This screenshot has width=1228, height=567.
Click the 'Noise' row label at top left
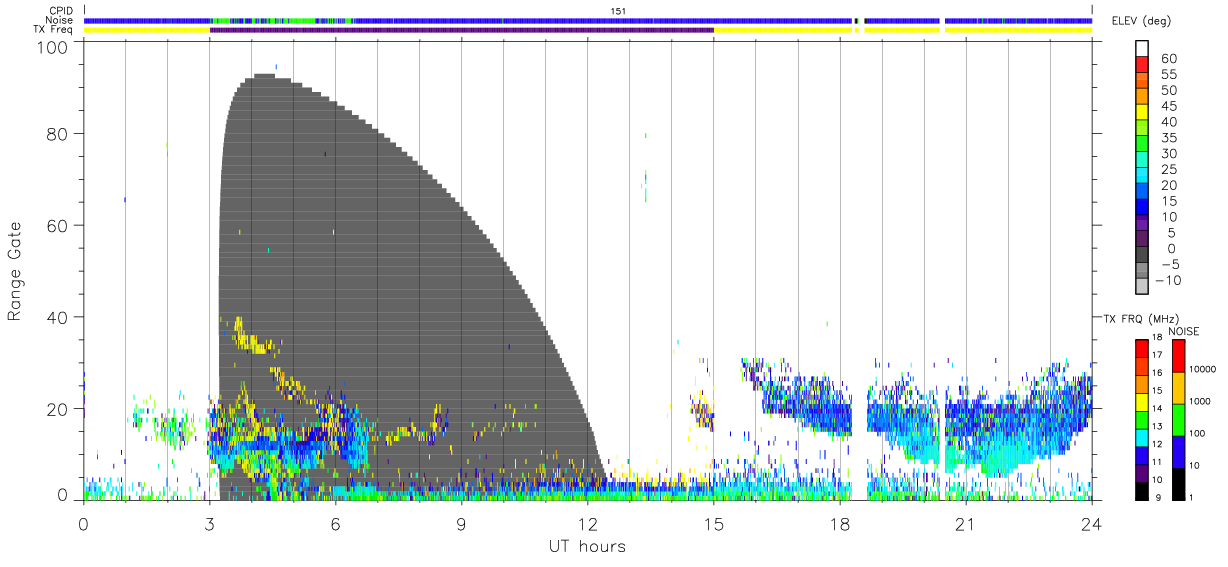tap(61, 20)
